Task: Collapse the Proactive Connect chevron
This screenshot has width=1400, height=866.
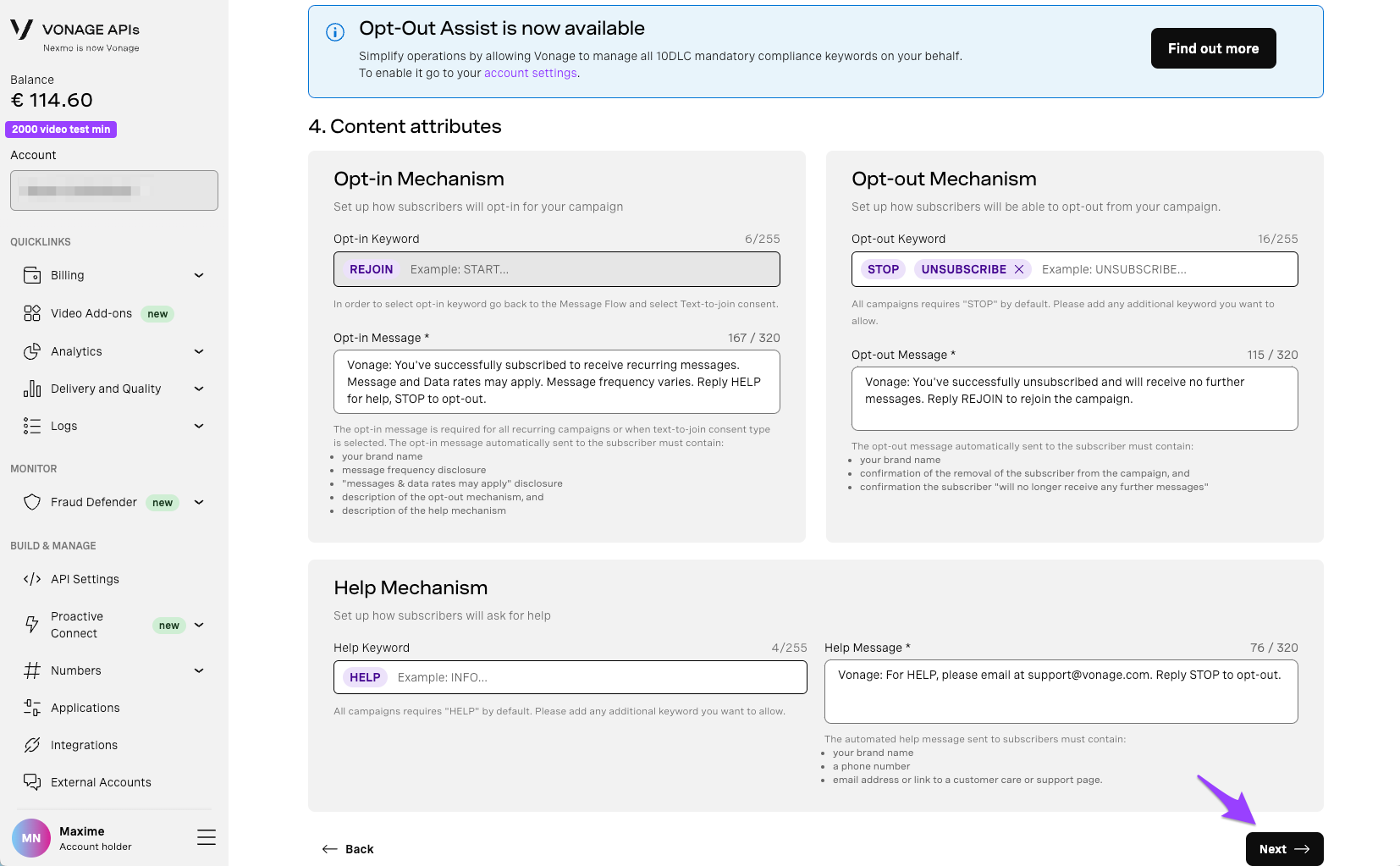Action: click(198, 625)
